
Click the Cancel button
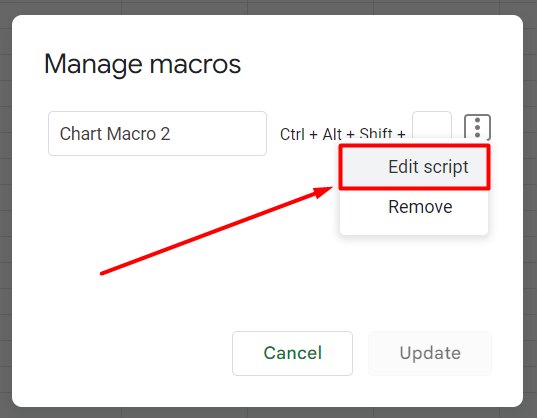click(x=292, y=353)
